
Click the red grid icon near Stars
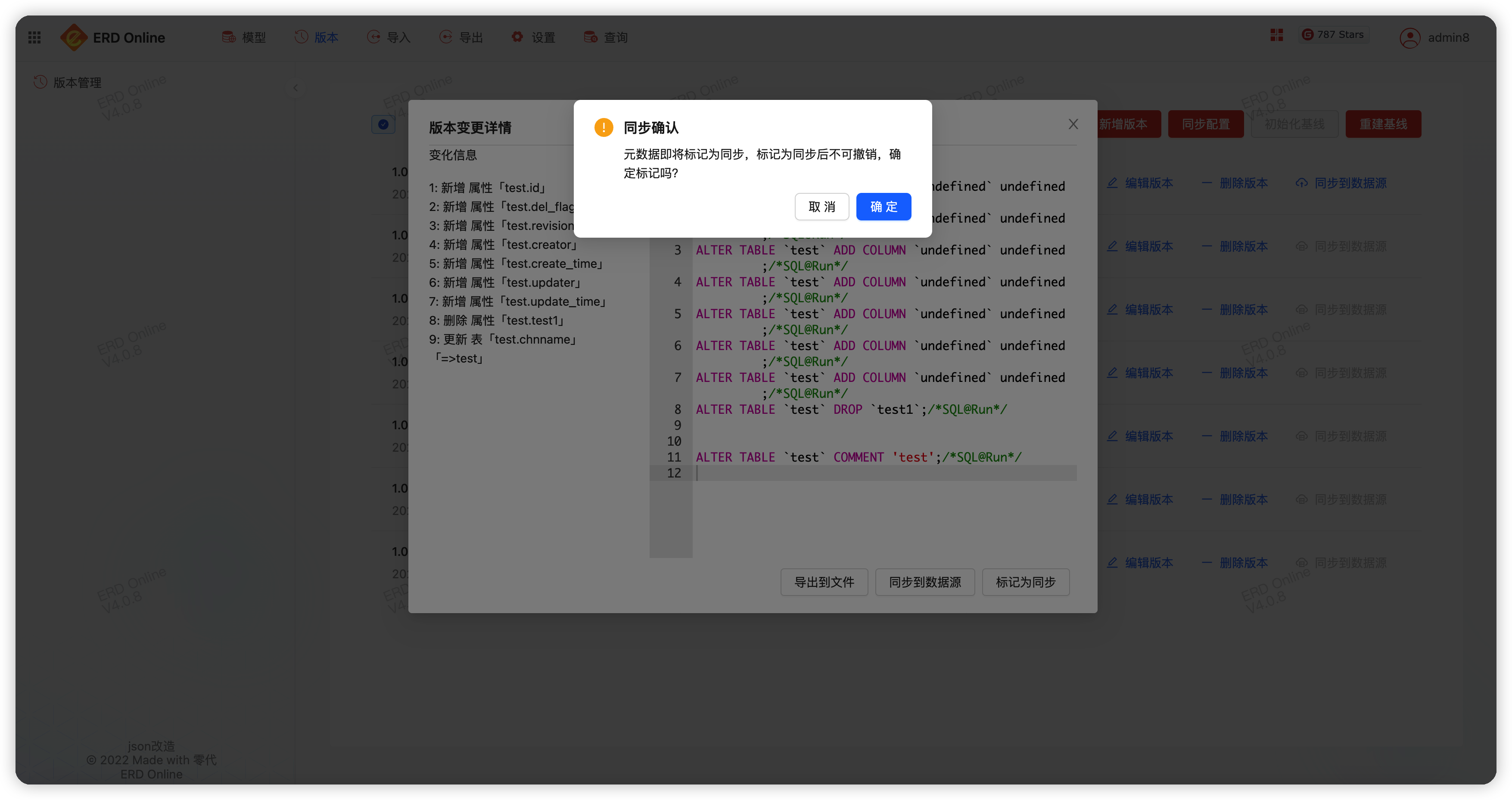click(1277, 35)
